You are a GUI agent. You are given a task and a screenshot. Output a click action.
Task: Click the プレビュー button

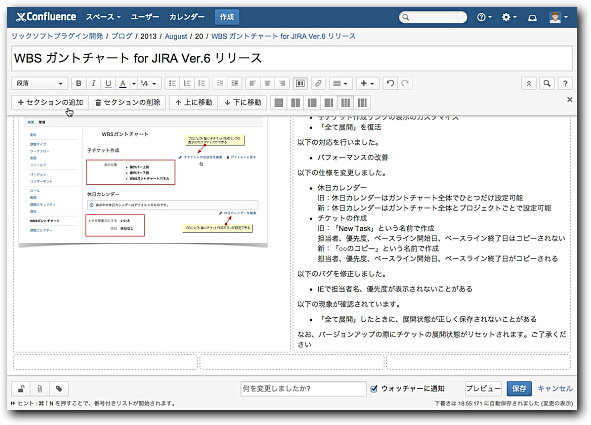pos(483,388)
